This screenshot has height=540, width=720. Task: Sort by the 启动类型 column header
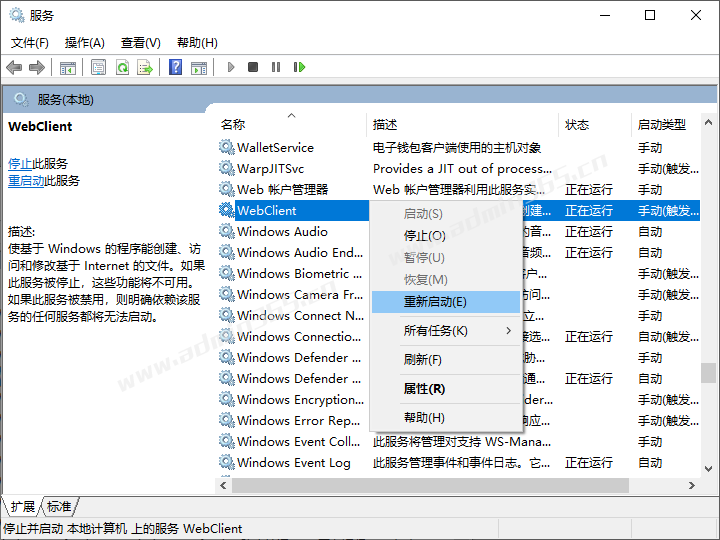pos(666,124)
